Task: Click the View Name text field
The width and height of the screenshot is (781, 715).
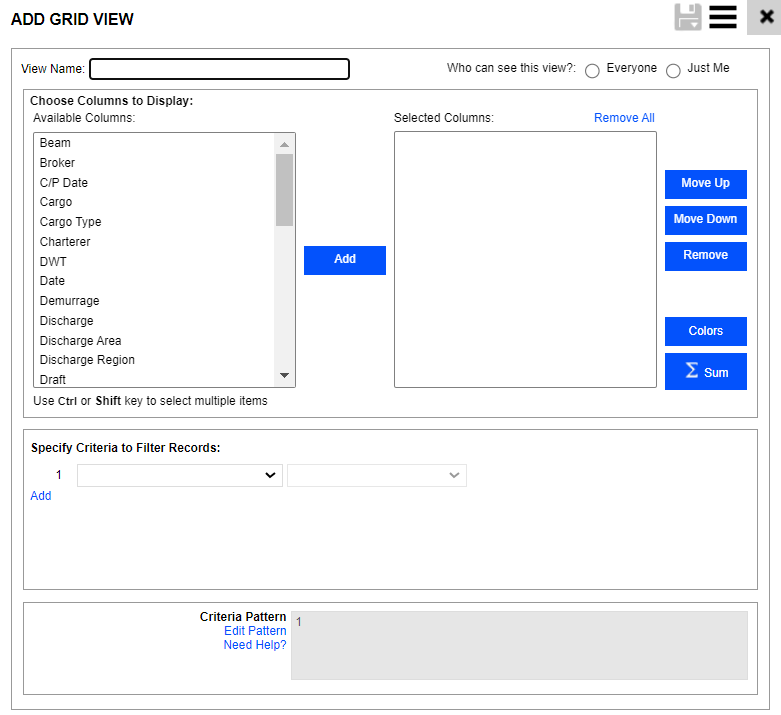Action: [x=219, y=69]
